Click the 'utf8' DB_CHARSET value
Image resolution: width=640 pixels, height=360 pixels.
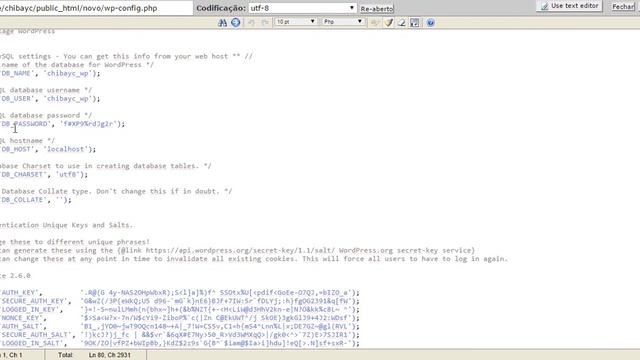[67, 174]
